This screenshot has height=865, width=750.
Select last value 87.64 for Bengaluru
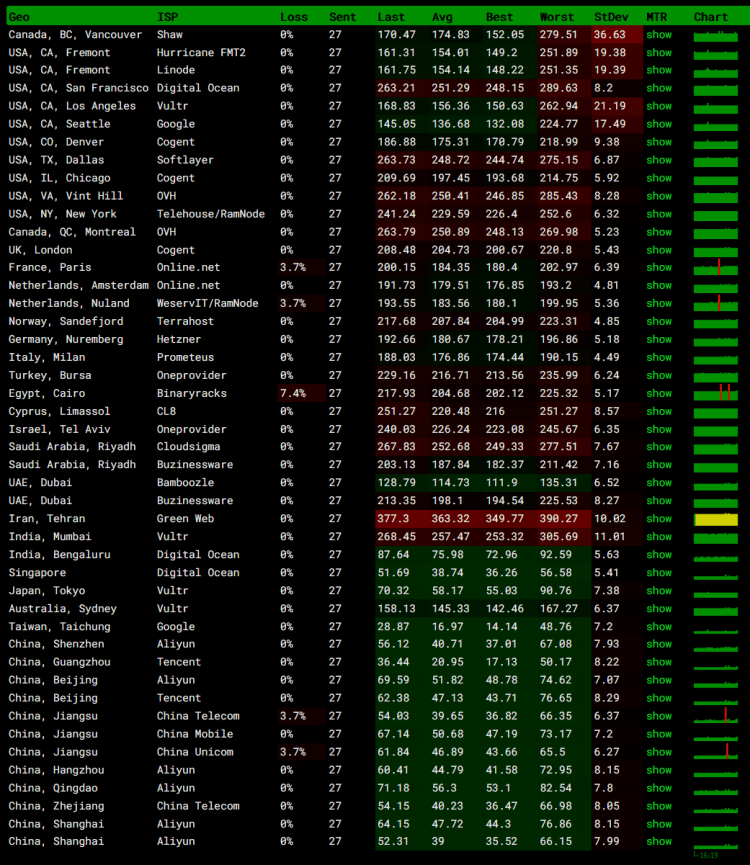pos(393,555)
